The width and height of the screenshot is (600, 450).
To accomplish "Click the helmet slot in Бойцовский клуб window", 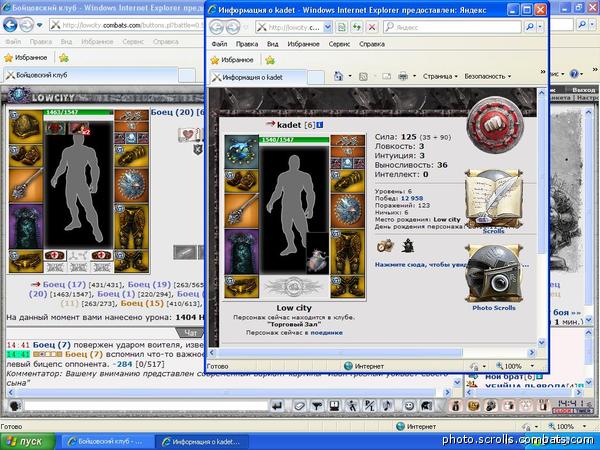I will click(x=26, y=127).
